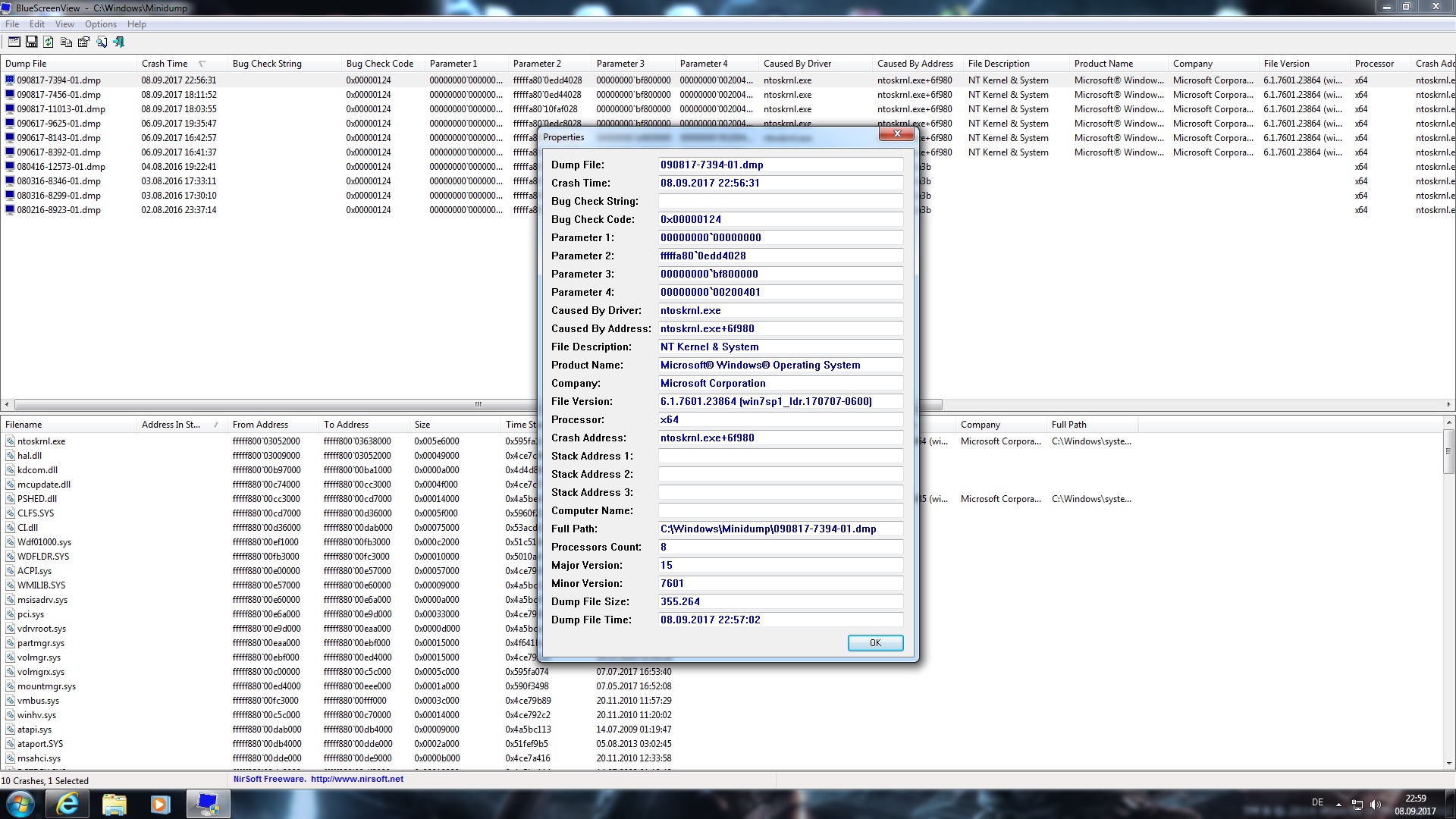
Task: Click the Bug Check Code value field
Action: [x=780, y=219]
